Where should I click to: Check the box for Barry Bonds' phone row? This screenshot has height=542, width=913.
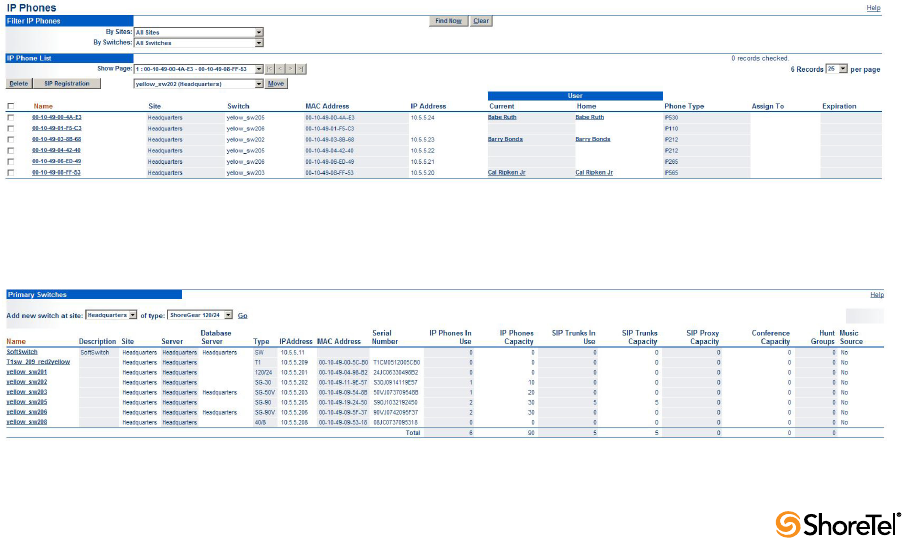[x=10, y=140]
